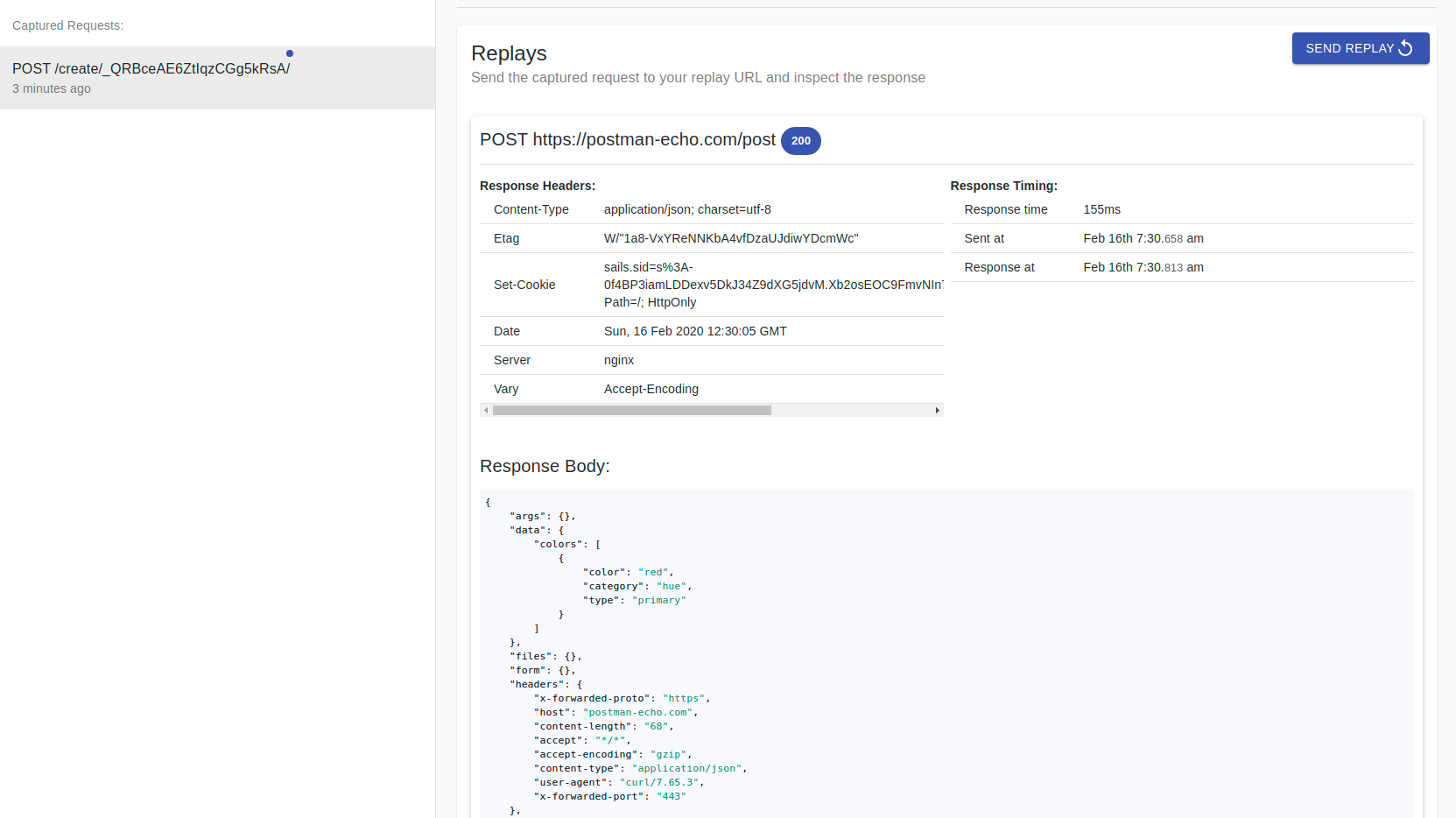1456x818 pixels.
Task: Click the Replays heading
Action: [x=509, y=53]
